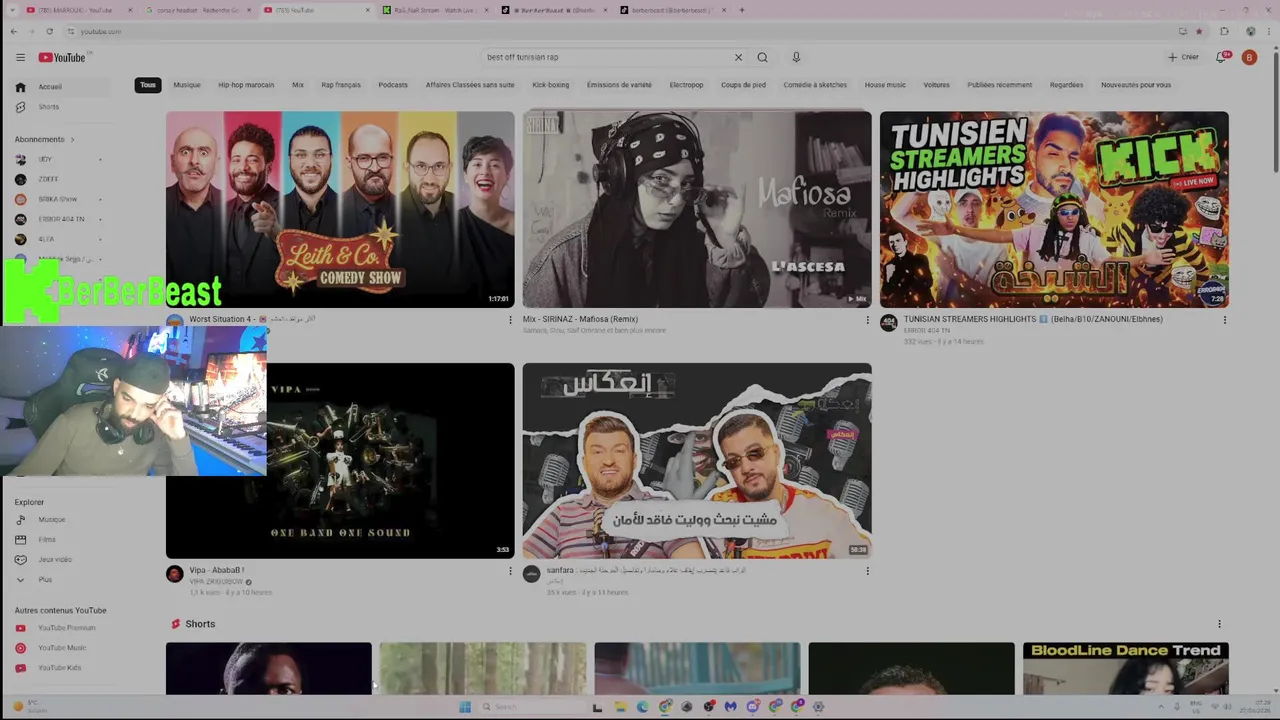
Task: Select Coups de pied chip
Action: (743, 85)
